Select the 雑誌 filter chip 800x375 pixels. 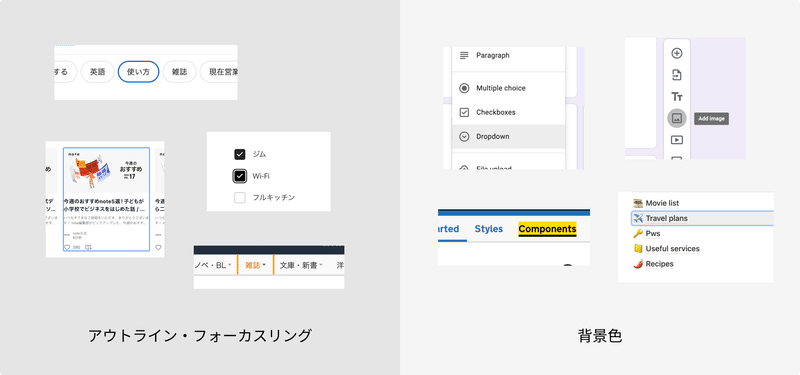click(179, 72)
